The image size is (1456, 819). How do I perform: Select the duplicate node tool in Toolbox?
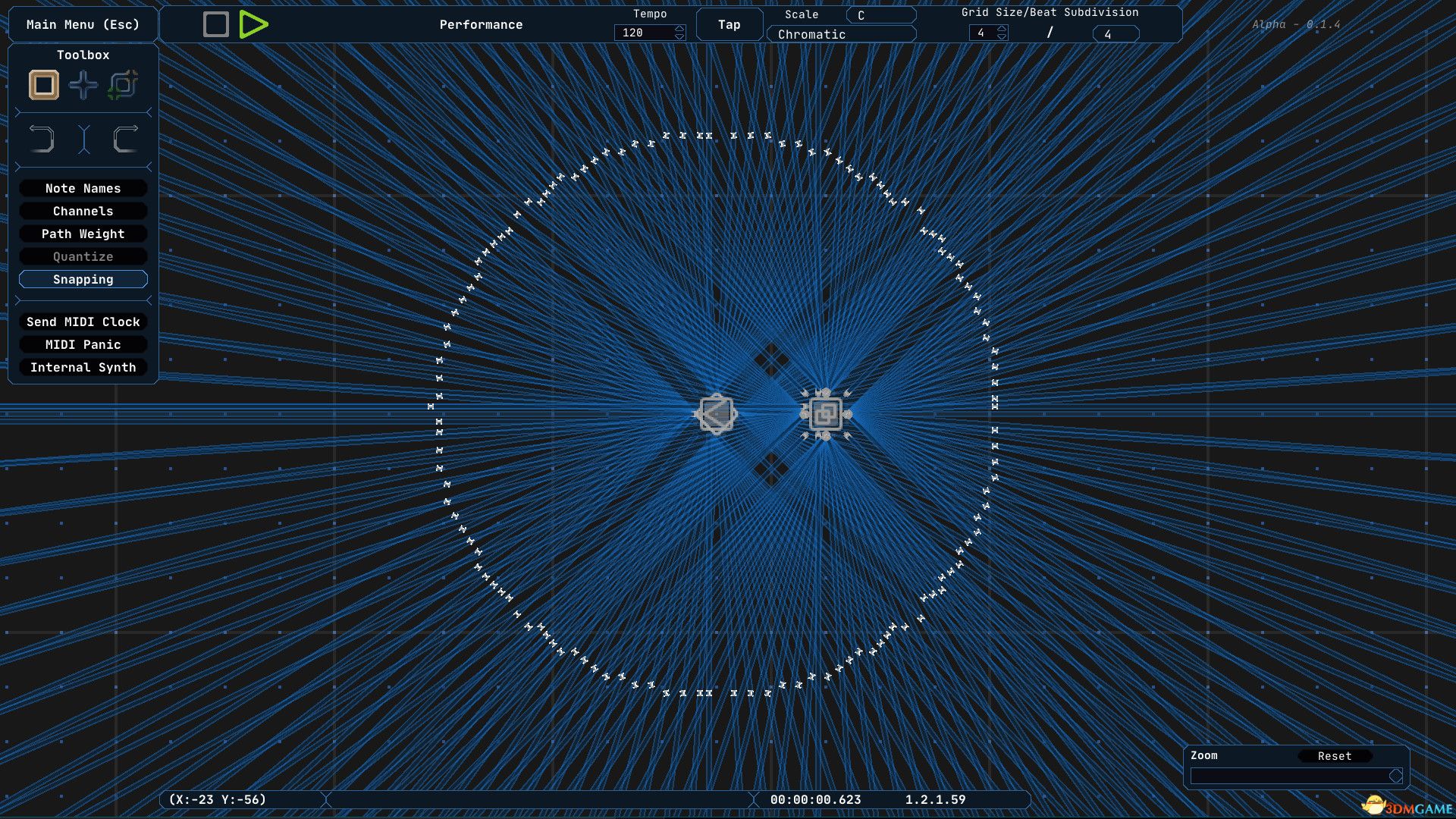pyautogui.click(x=123, y=85)
